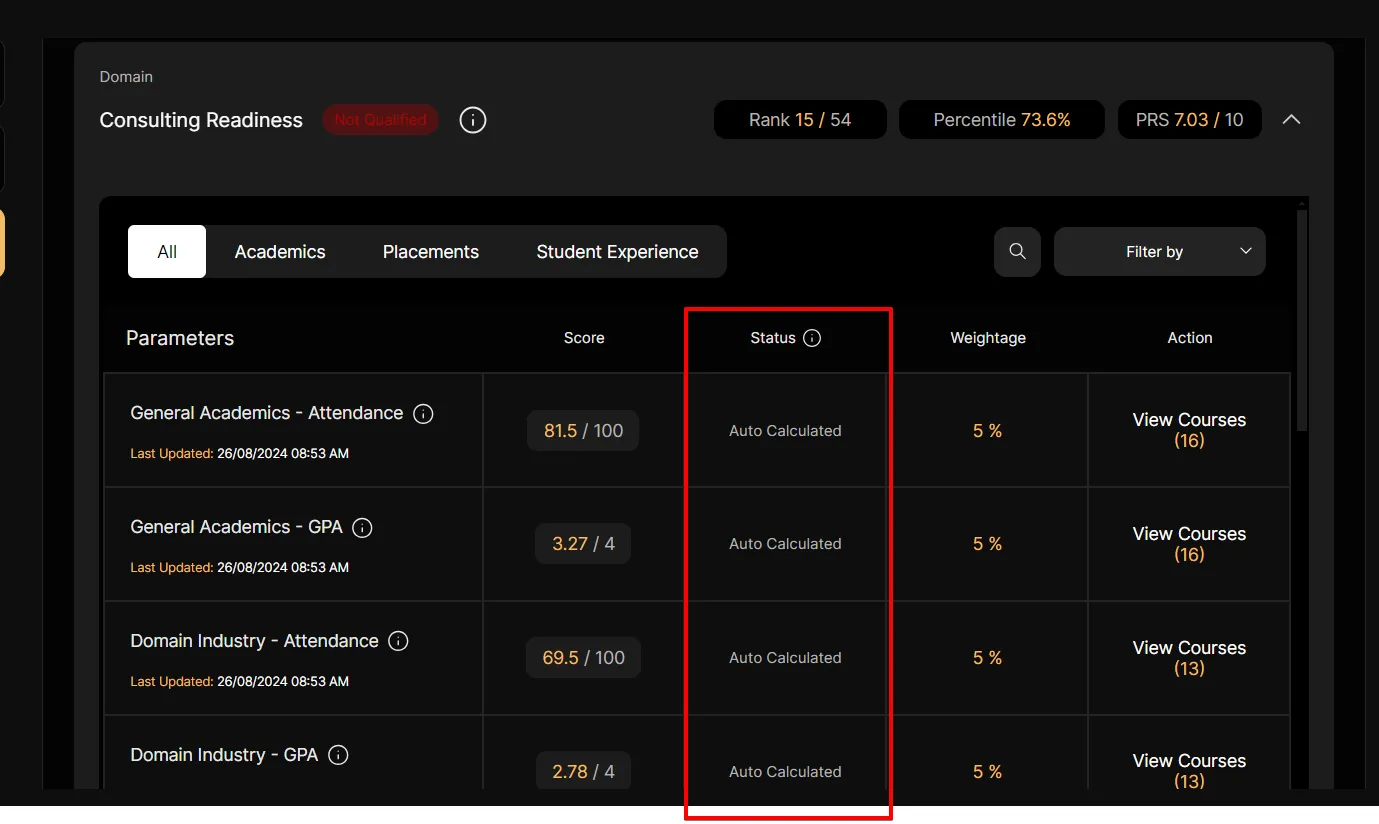View Courses for Domain Industry - Attendance
The width and height of the screenshot is (1379, 824).
click(x=1189, y=658)
